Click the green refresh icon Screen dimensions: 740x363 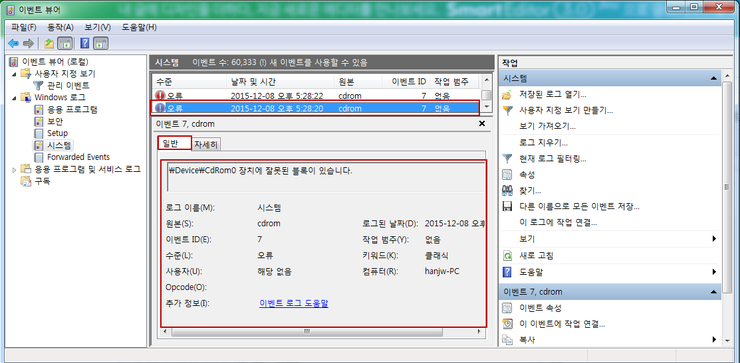[507, 255]
